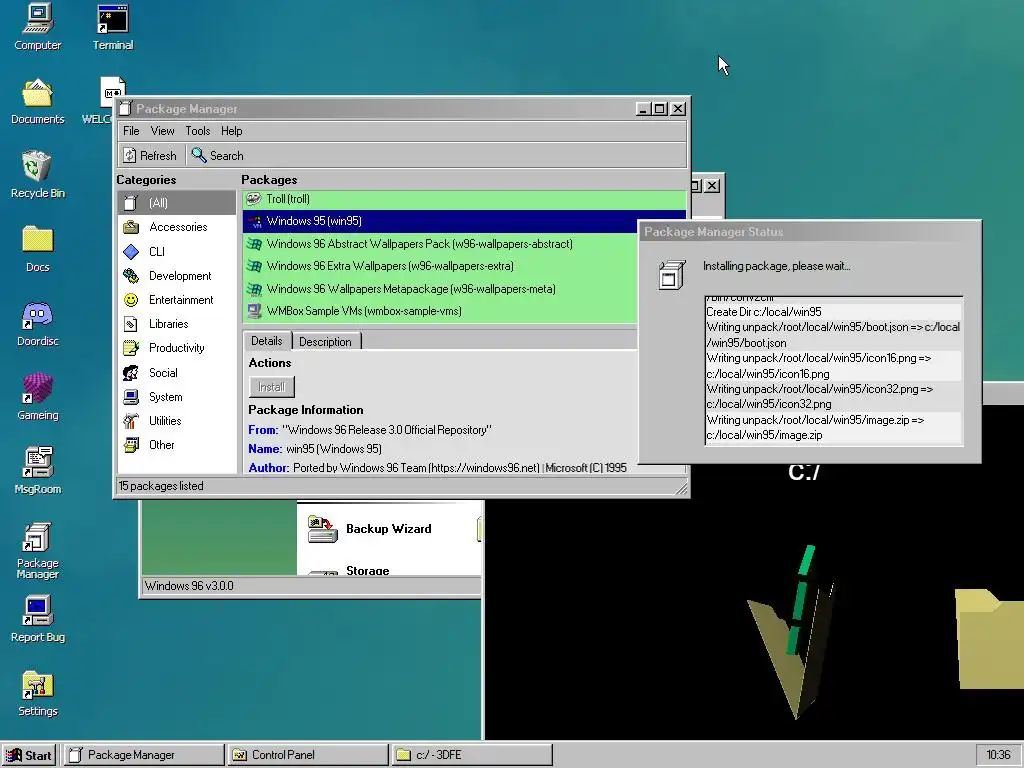The width and height of the screenshot is (1024, 768).
Task: Select the Accessories category
Action: click(x=176, y=227)
